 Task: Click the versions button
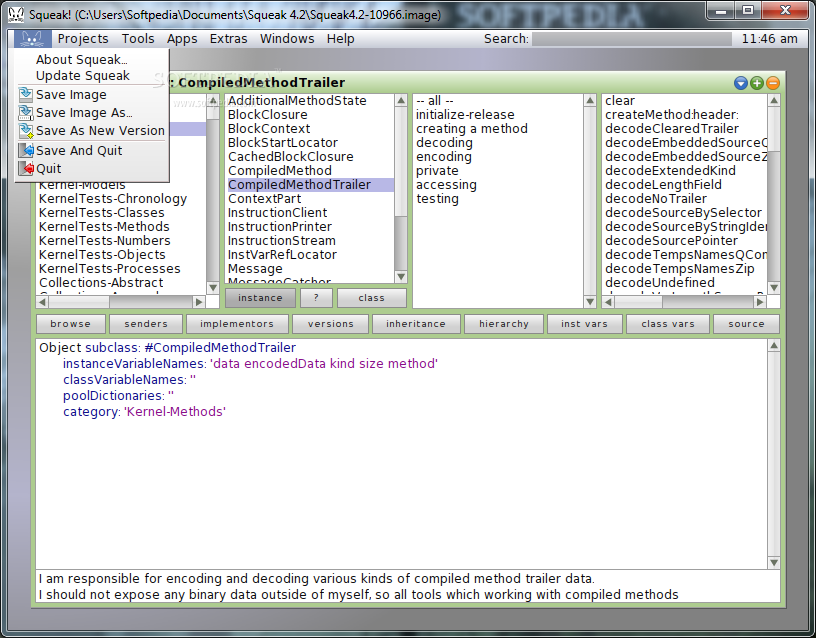(x=330, y=324)
